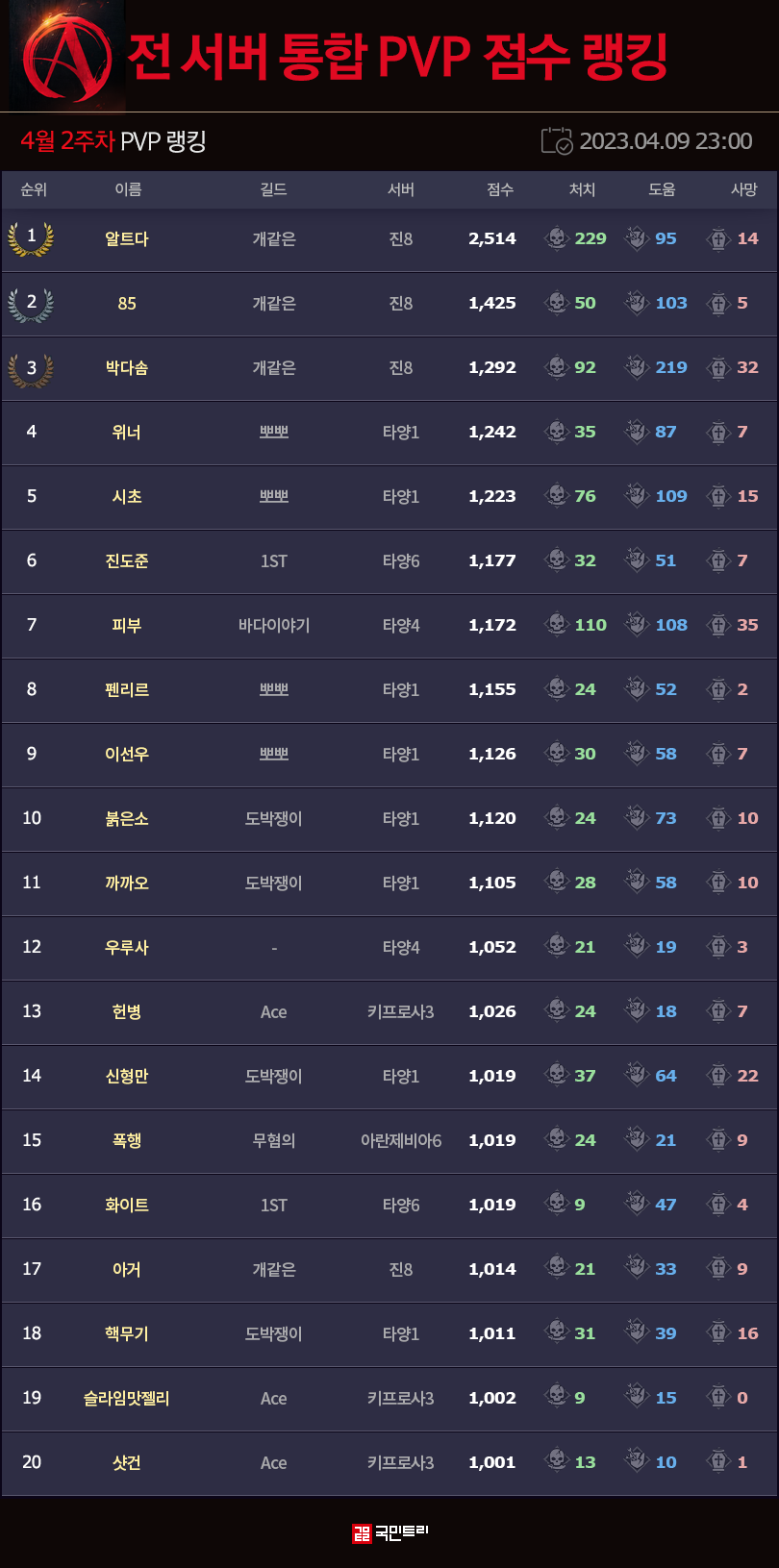Click the assist icon in 박다솜's row
The height and width of the screenshot is (1568, 779).
(637, 367)
